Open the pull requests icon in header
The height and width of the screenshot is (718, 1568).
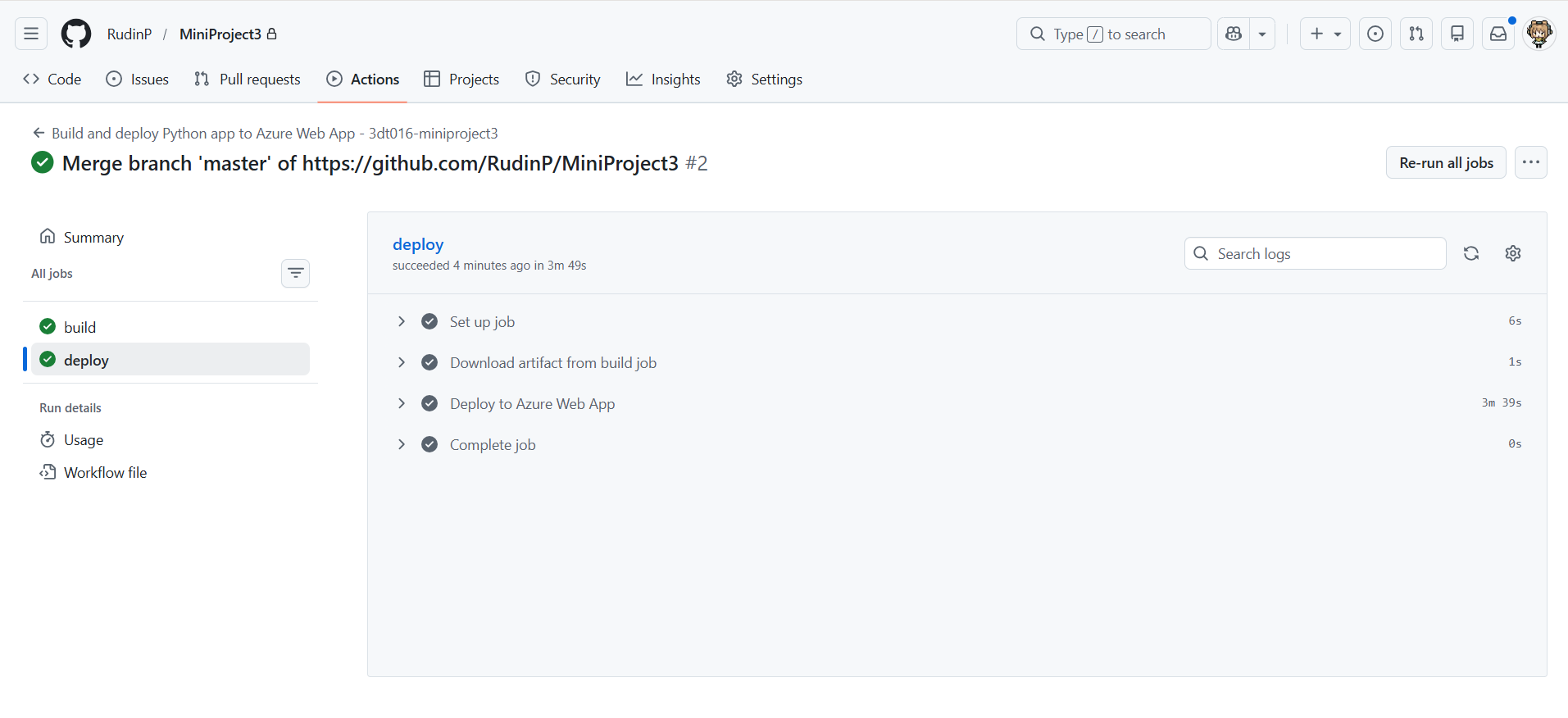(1416, 34)
